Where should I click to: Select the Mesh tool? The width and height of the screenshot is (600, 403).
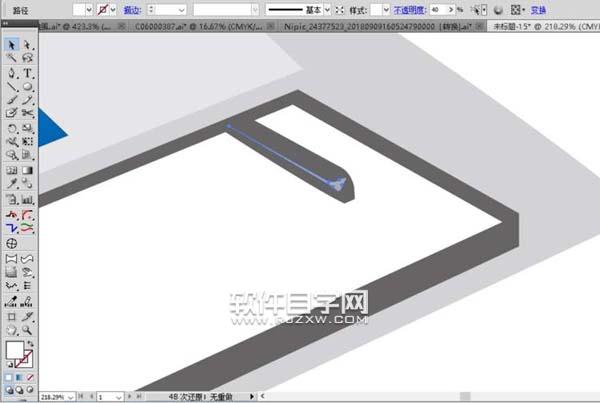tap(11, 170)
